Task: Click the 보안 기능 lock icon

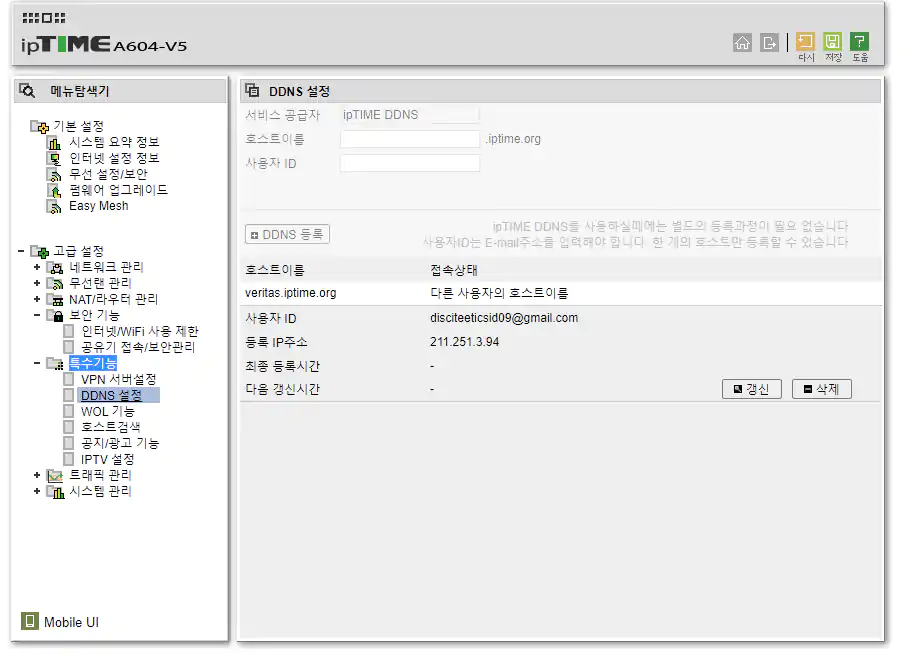Action: [55, 316]
